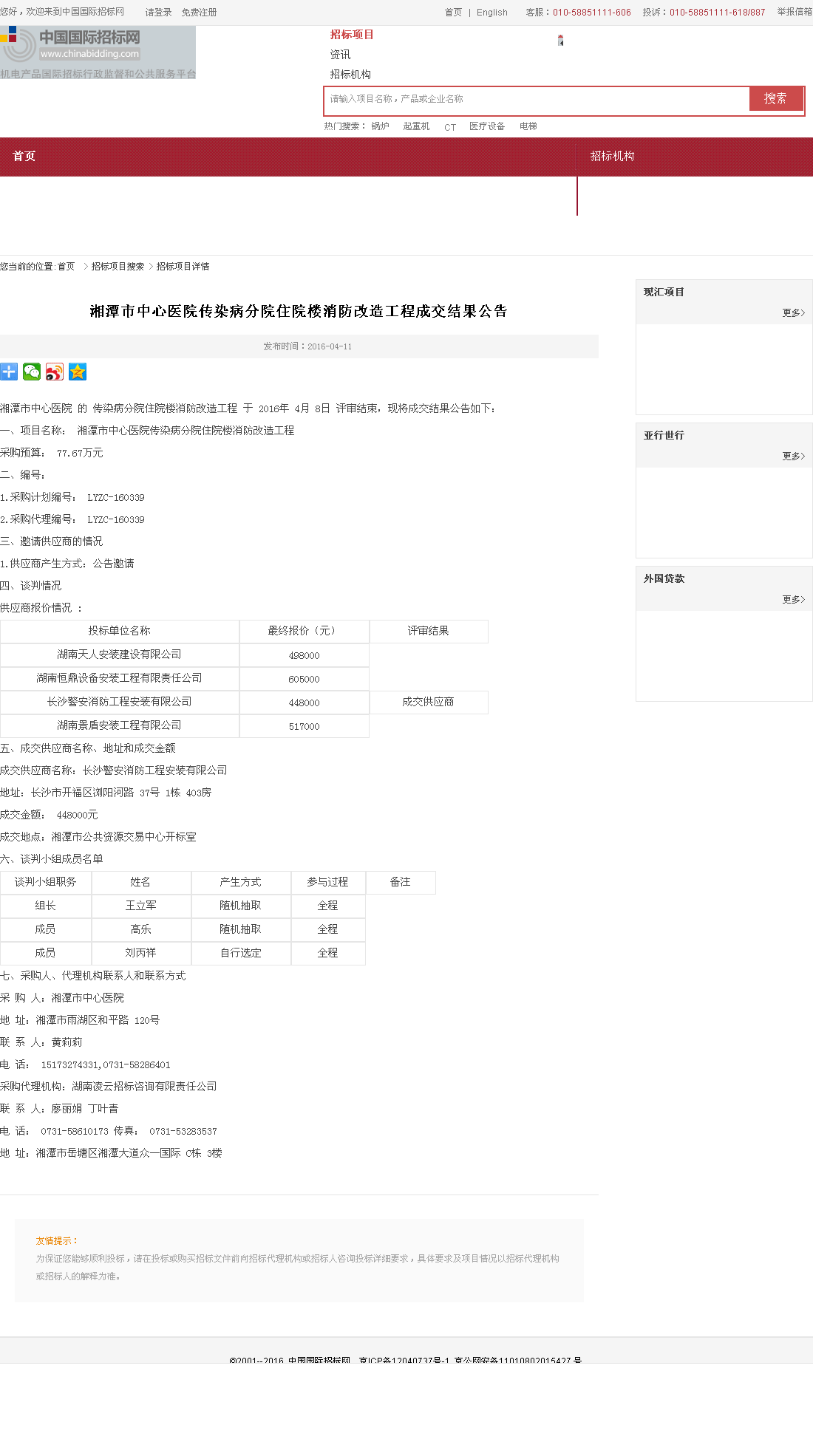
Task: Search hot keyword 医疗设备
Action: tap(487, 126)
